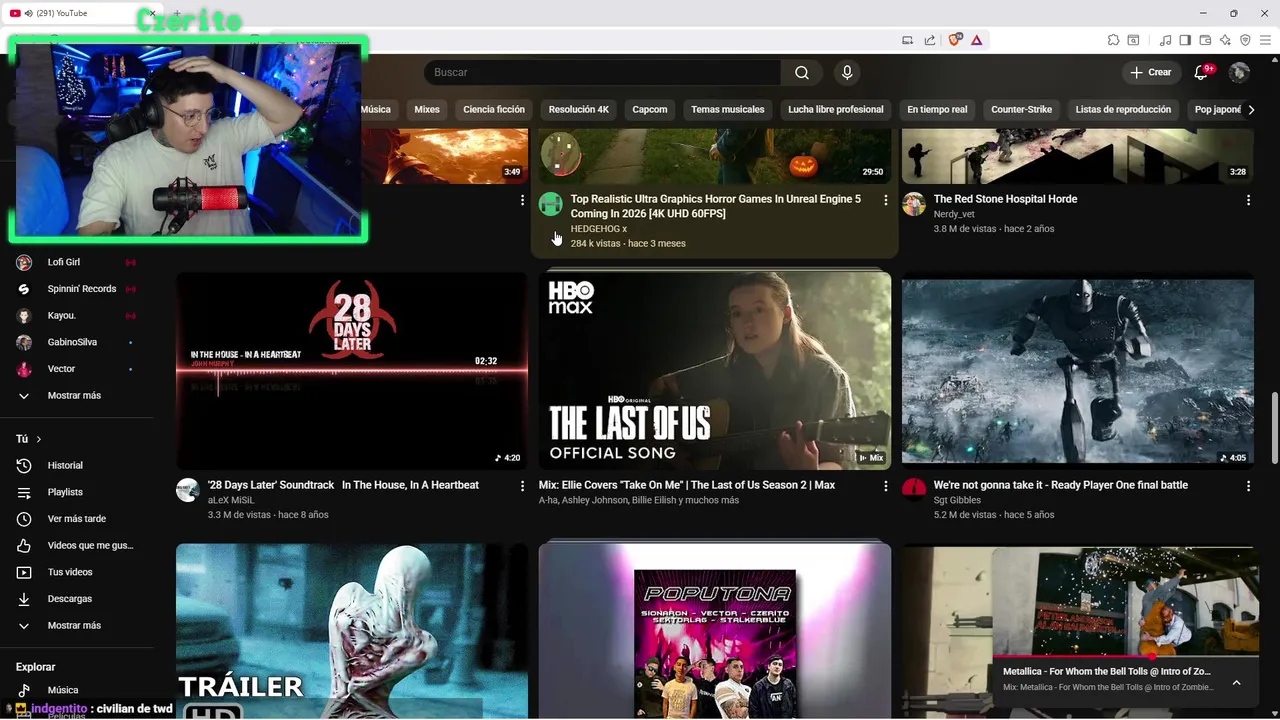Play 28 Days Later Soundtrack thumbnail
This screenshot has width=1280, height=720.
(x=352, y=370)
